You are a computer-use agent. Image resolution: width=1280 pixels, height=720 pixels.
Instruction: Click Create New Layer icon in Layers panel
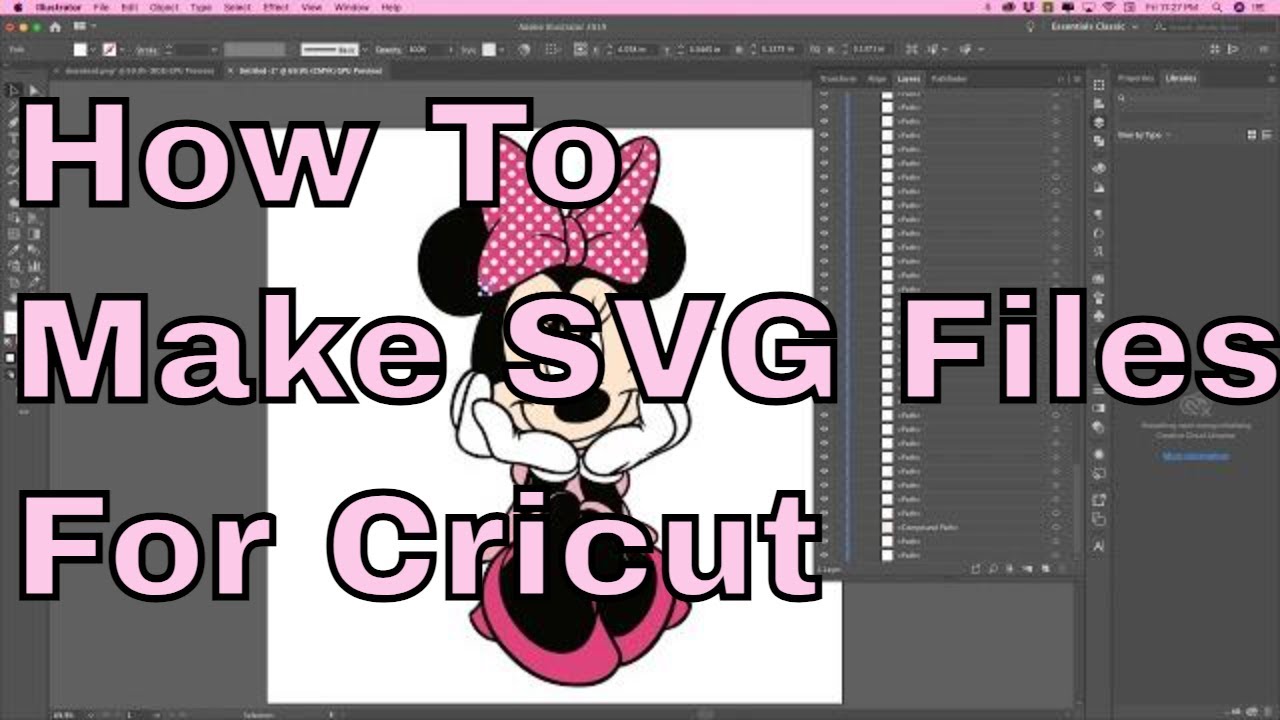(1046, 569)
